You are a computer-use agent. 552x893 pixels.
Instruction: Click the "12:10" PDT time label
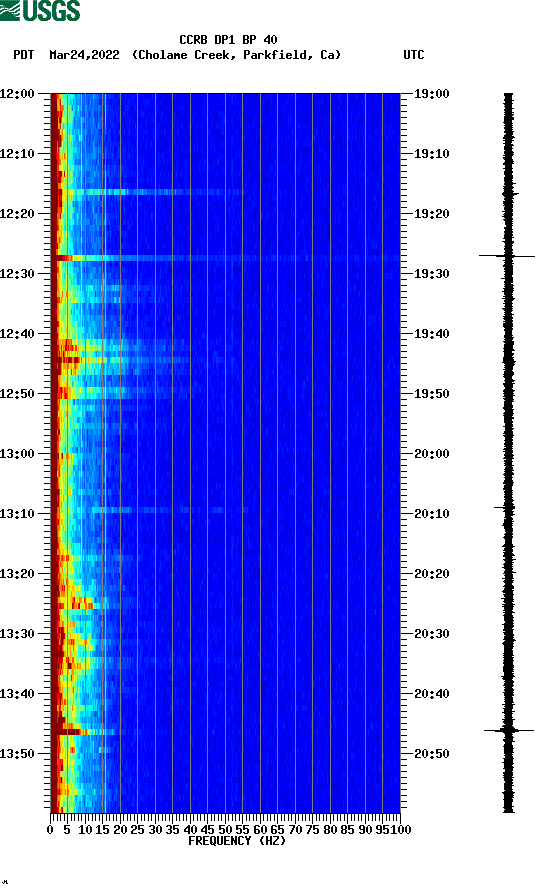(17, 154)
